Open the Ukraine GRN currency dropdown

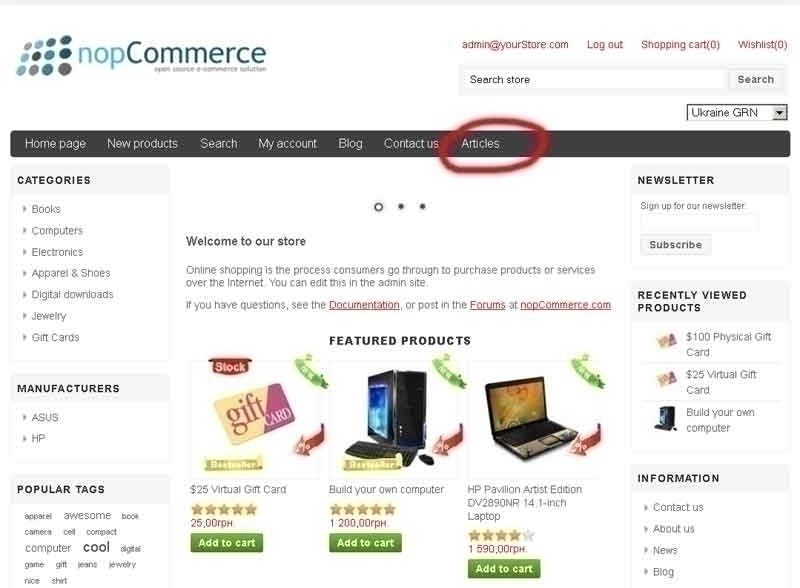[x=737, y=112]
